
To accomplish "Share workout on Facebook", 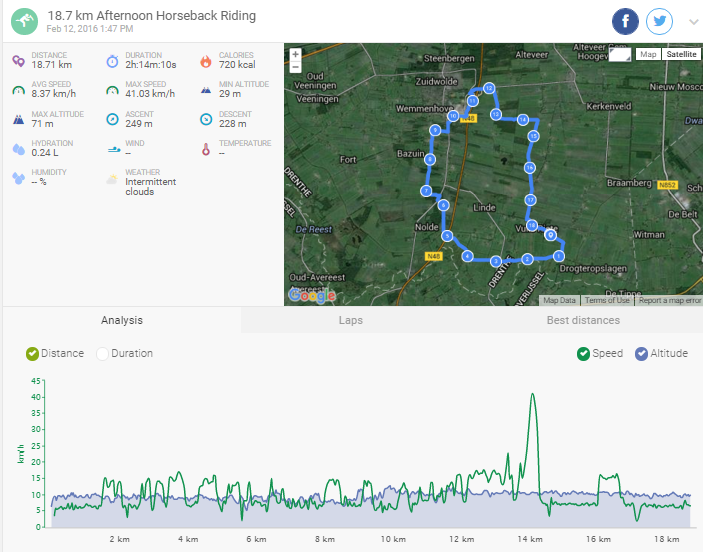I will [x=625, y=21].
